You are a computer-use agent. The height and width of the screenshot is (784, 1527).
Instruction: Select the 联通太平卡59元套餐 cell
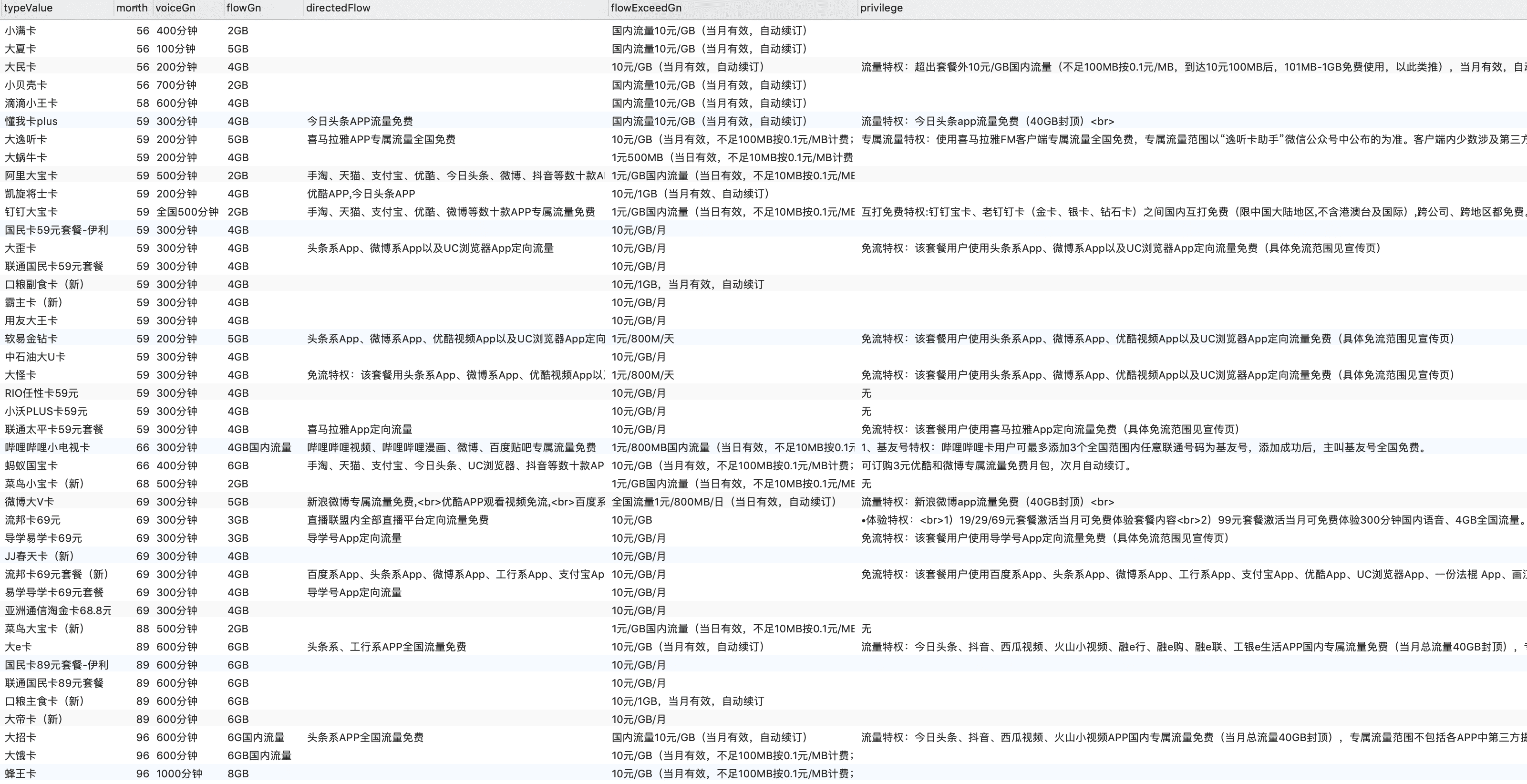(x=54, y=430)
